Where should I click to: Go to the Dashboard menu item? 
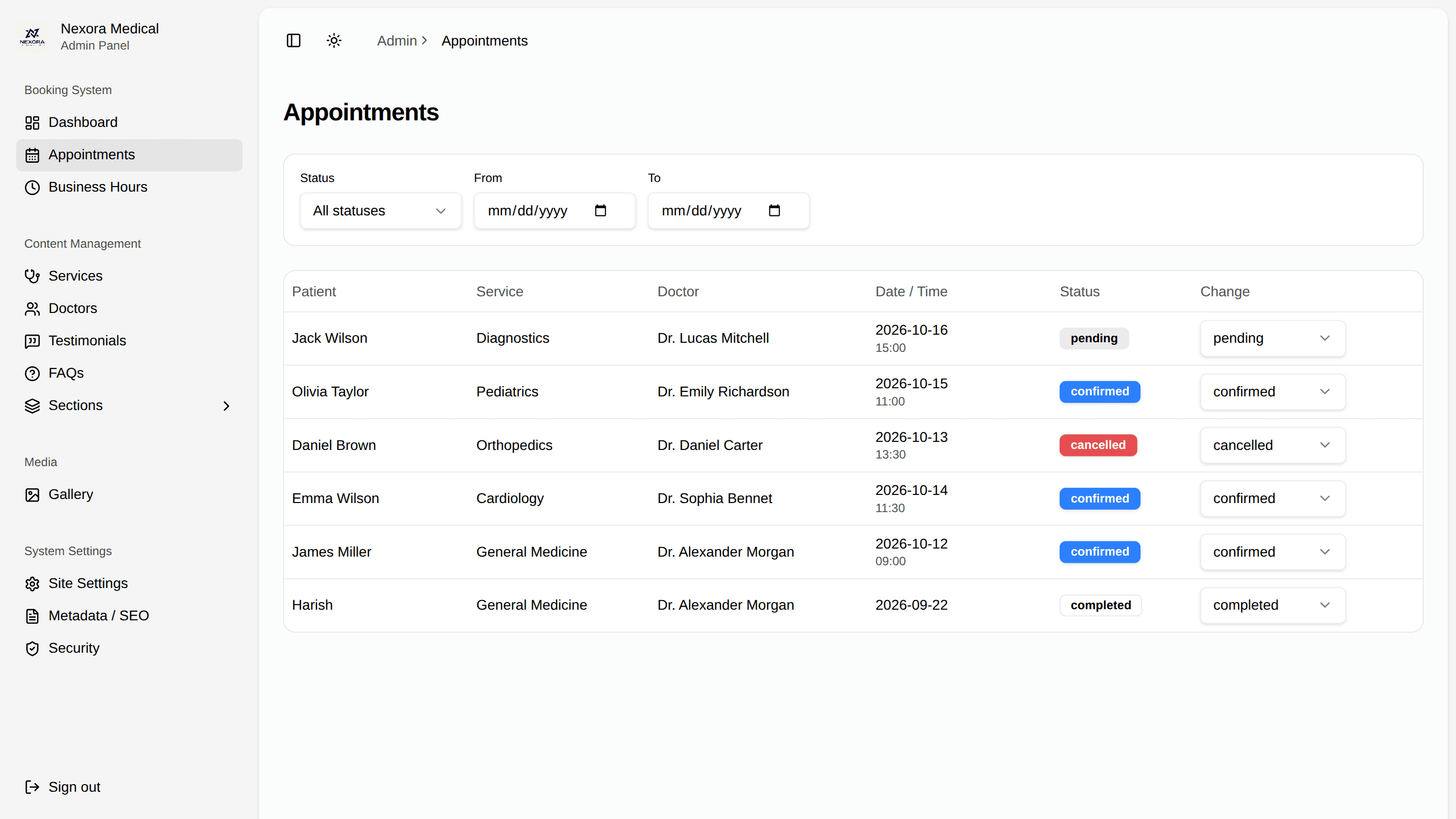(x=129, y=123)
